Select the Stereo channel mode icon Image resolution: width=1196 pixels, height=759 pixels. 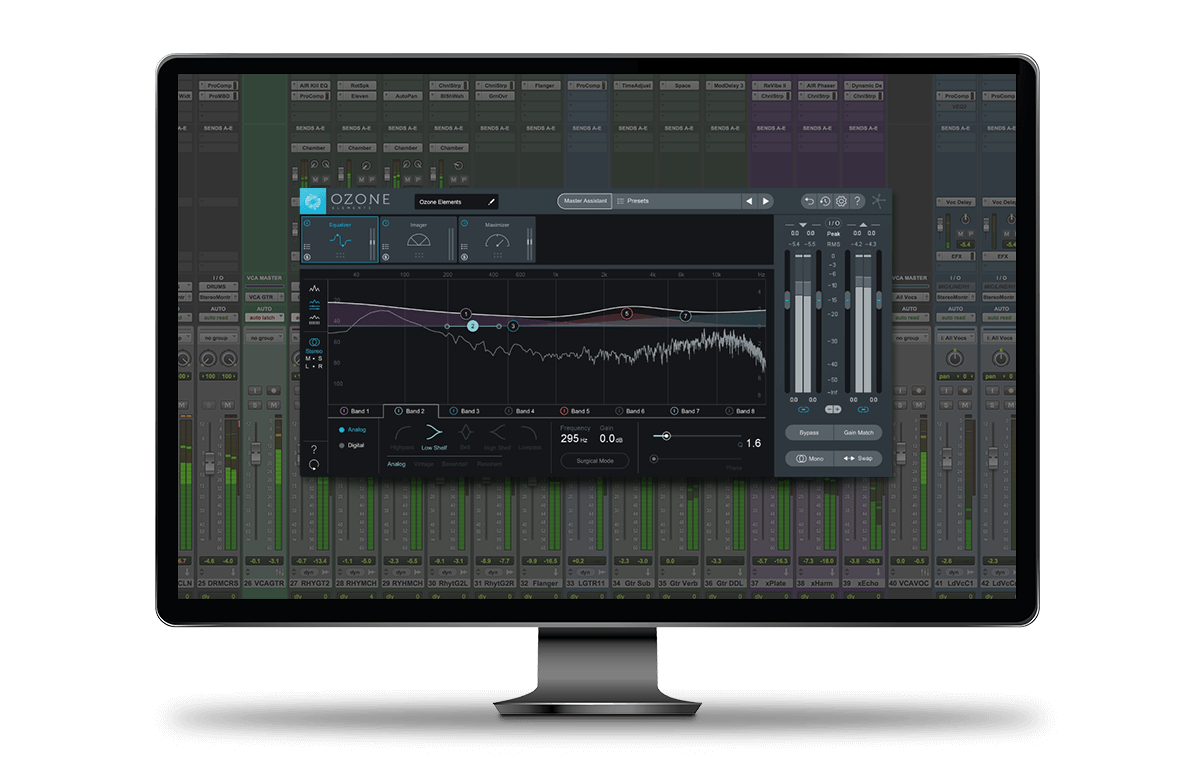click(314, 343)
